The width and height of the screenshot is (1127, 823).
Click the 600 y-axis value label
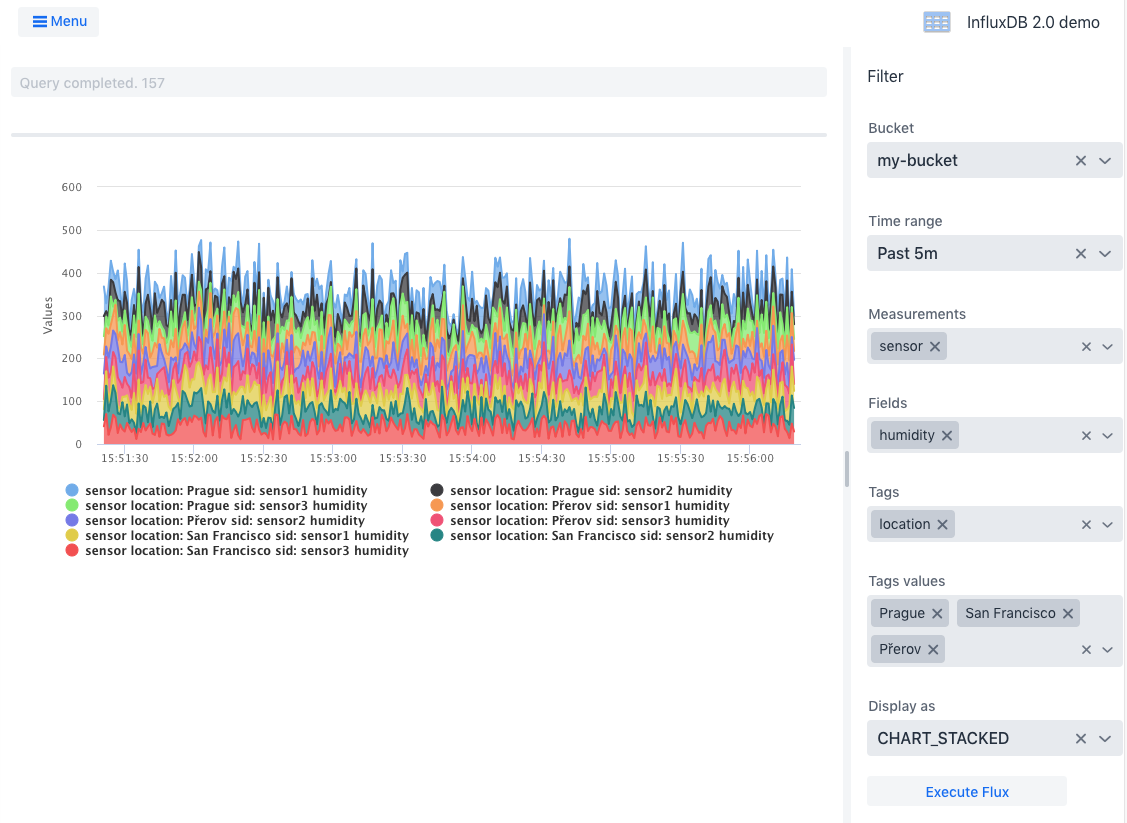coord(72,187)
